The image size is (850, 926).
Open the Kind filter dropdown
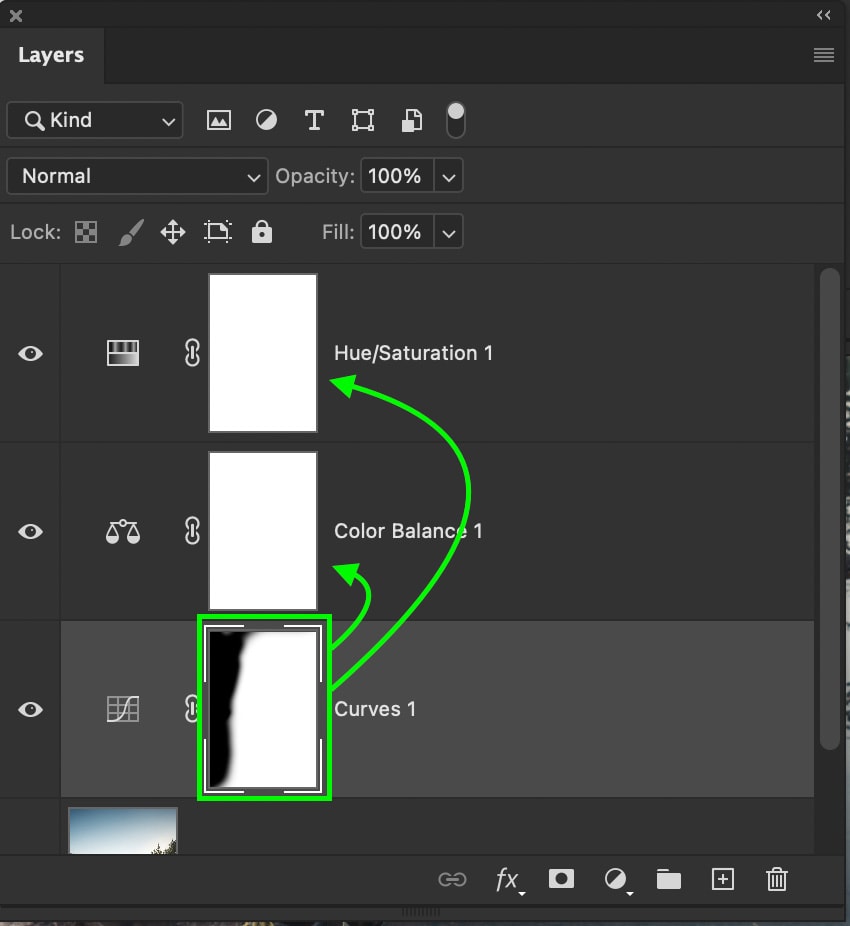(95, 120)
